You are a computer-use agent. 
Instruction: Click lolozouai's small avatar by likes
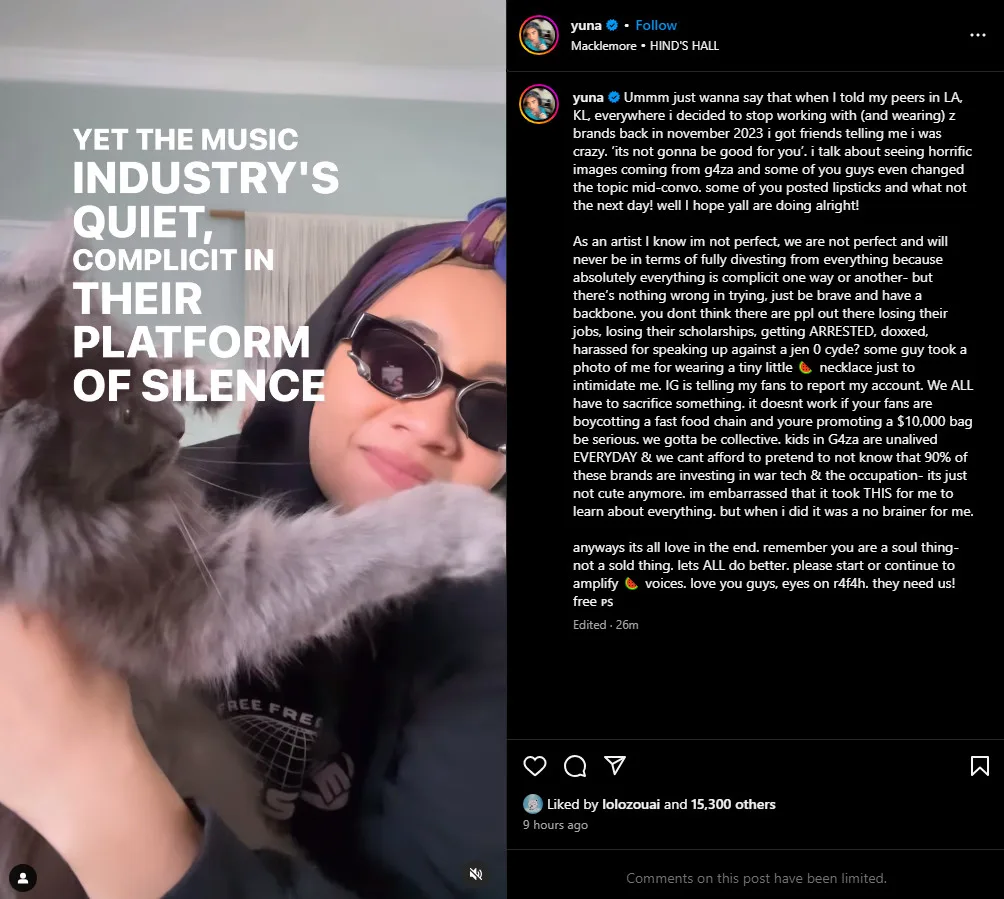(x=533, y=804)
